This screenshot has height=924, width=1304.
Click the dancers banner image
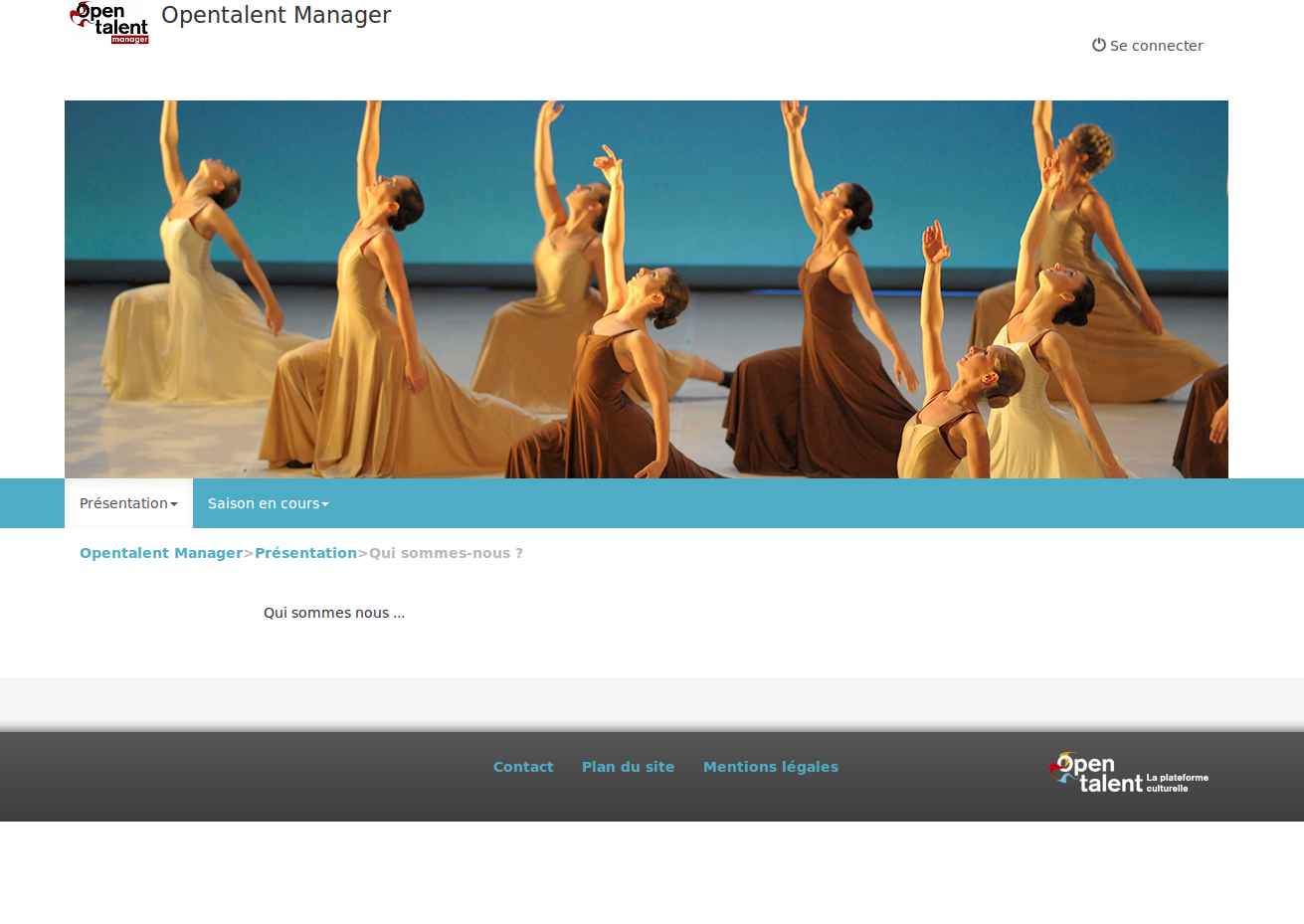coord(647,288)
